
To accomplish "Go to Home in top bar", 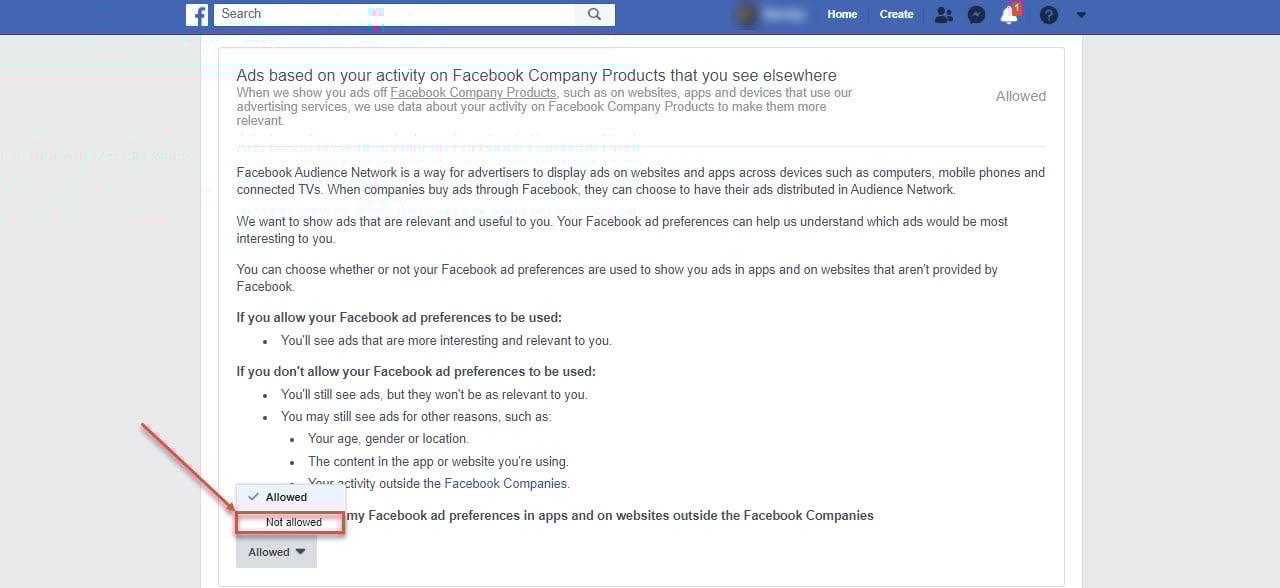I will tap(842, 14).
